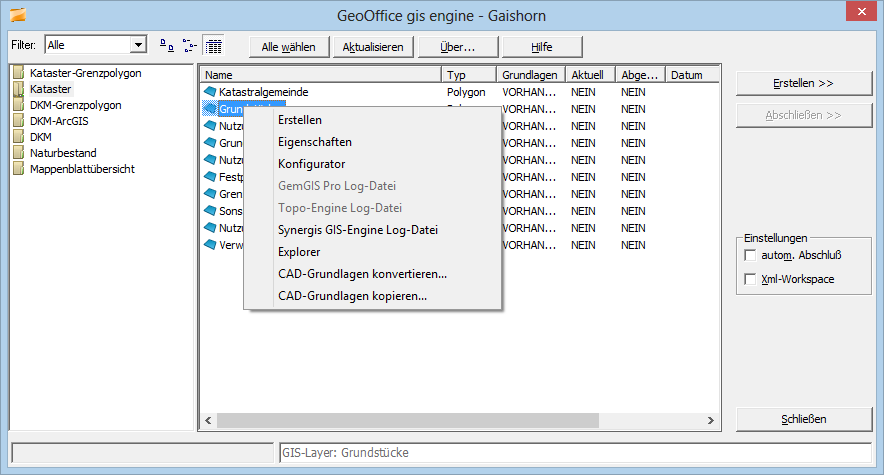Select the Kataster tree item
The height and width of the screenshot is (475, 884).
(50, 88)
